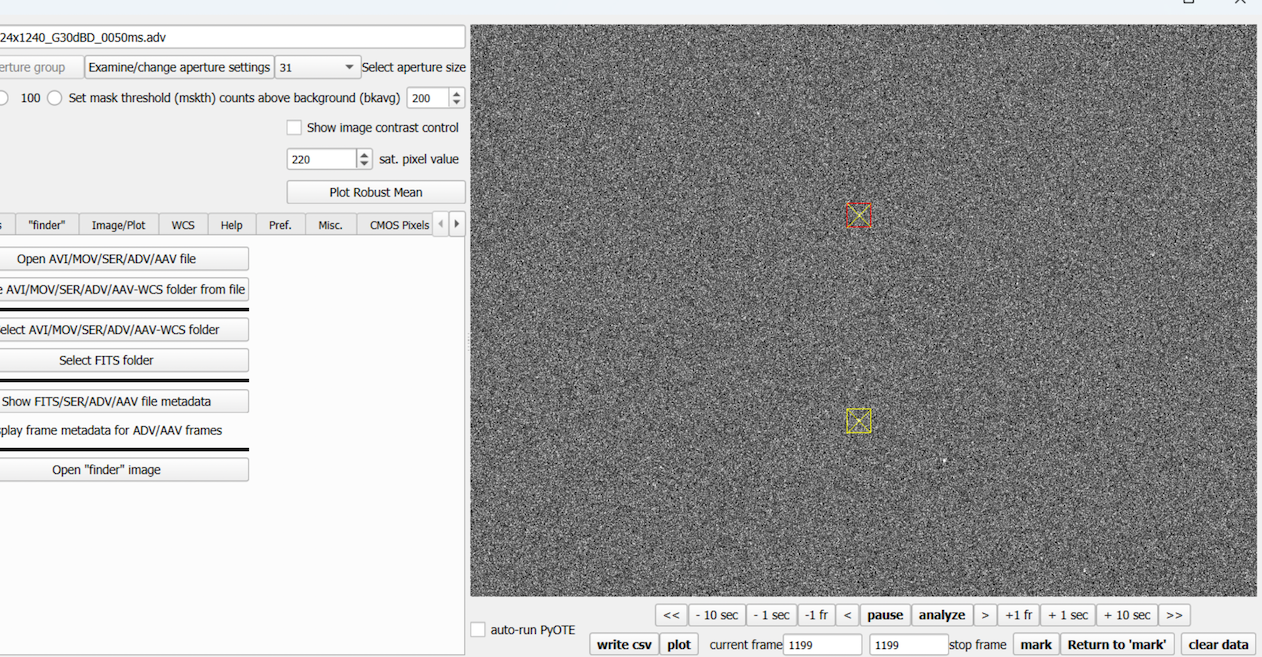Open "finder" image button
The width and height of the screenshot is (1262, 657).
107,470
